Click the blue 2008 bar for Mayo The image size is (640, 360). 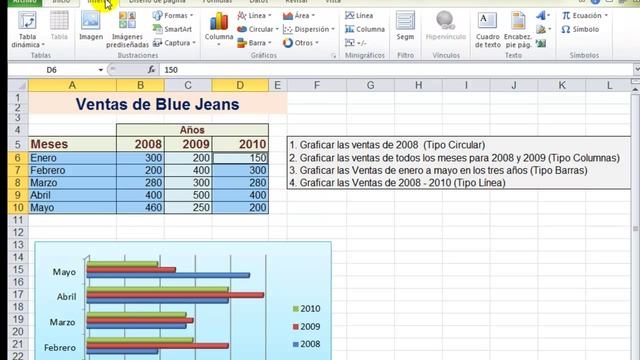168,276
